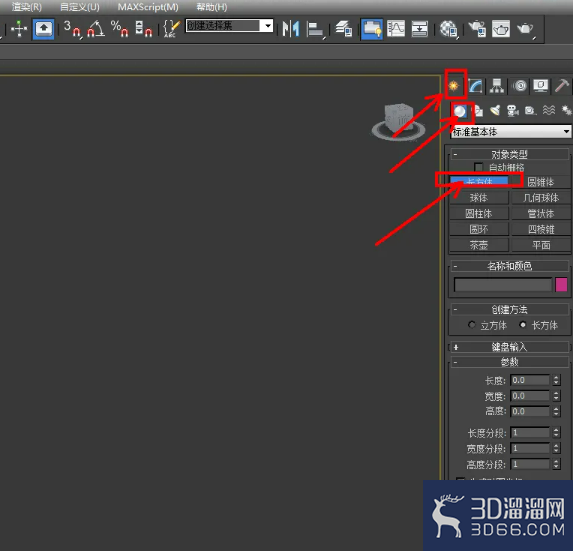
Task: Toggle the Spinner Snap tool
Action: click(x=144, y=29)
